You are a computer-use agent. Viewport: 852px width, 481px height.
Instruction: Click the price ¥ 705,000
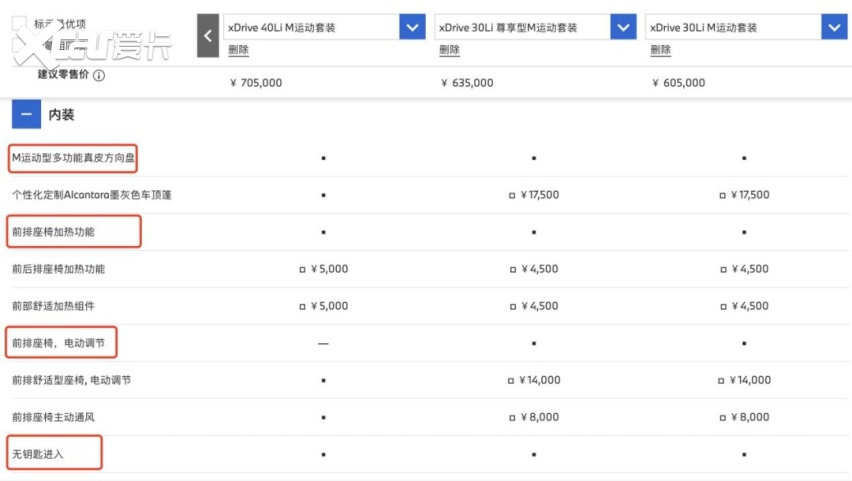coord(256,83)
